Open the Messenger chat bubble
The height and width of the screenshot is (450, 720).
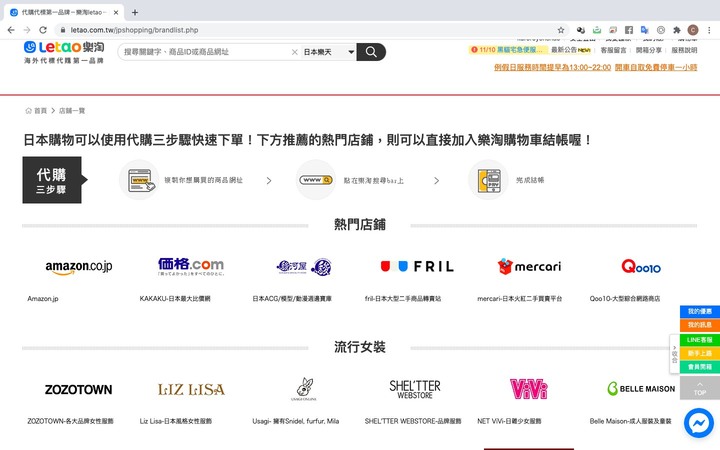pos(698,424)
